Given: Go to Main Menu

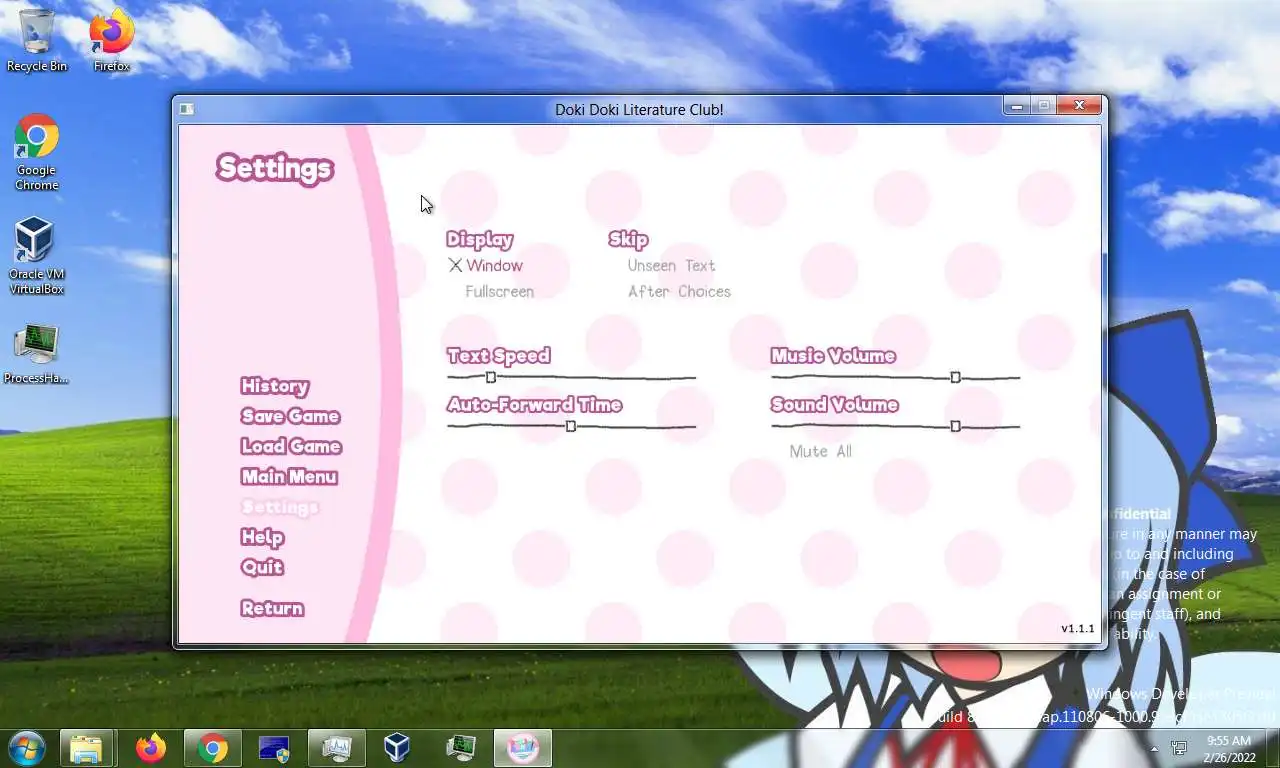Looking at the screenshot, I should 288,477.
